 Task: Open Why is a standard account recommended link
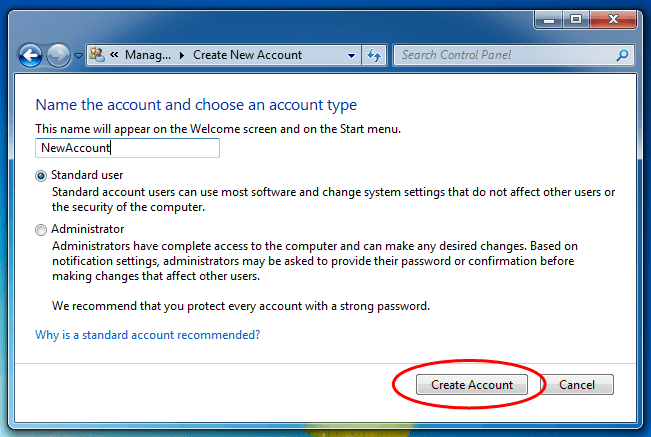click(x=148, y=335)
